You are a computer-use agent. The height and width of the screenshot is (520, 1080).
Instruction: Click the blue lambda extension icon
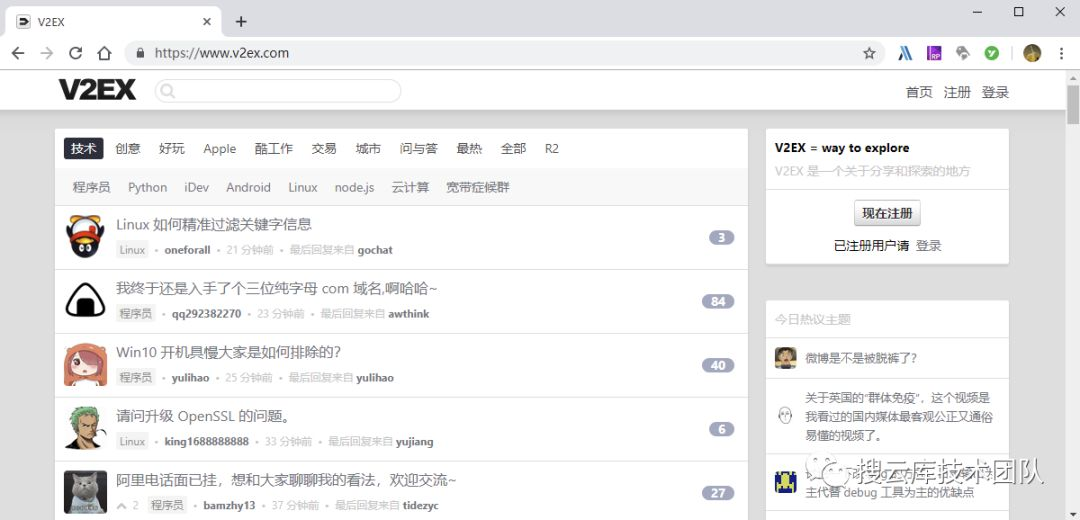tap(905, 53)
